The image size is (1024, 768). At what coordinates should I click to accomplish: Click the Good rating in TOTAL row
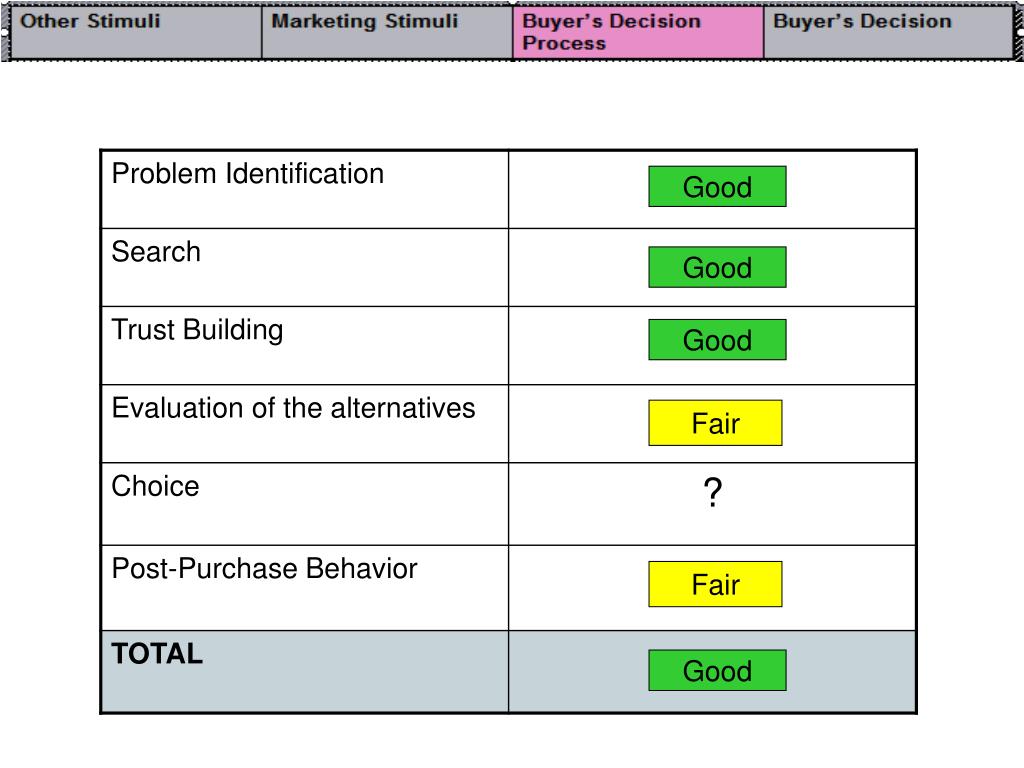pos(717,671)
